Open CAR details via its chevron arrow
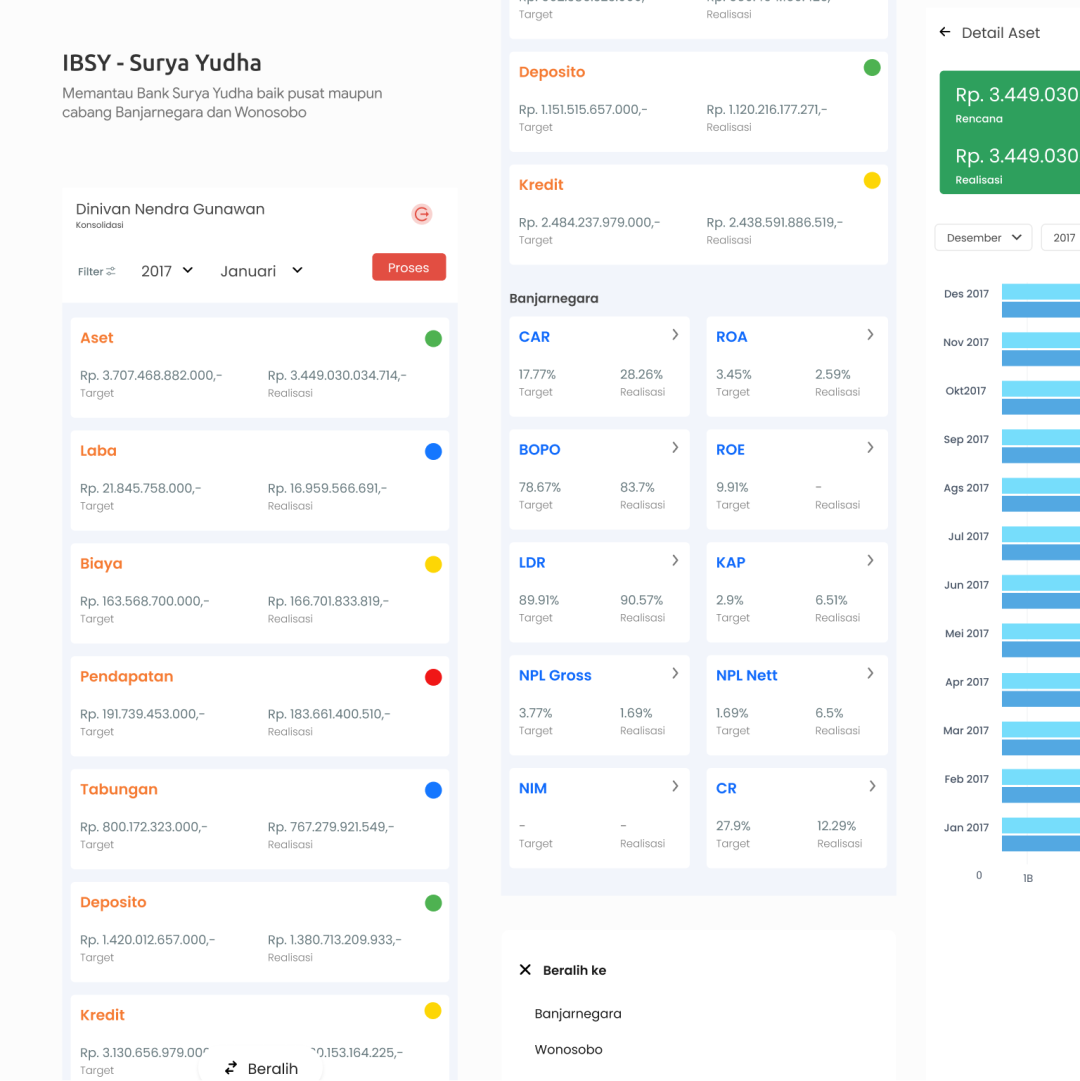 [x=675, y=335]
